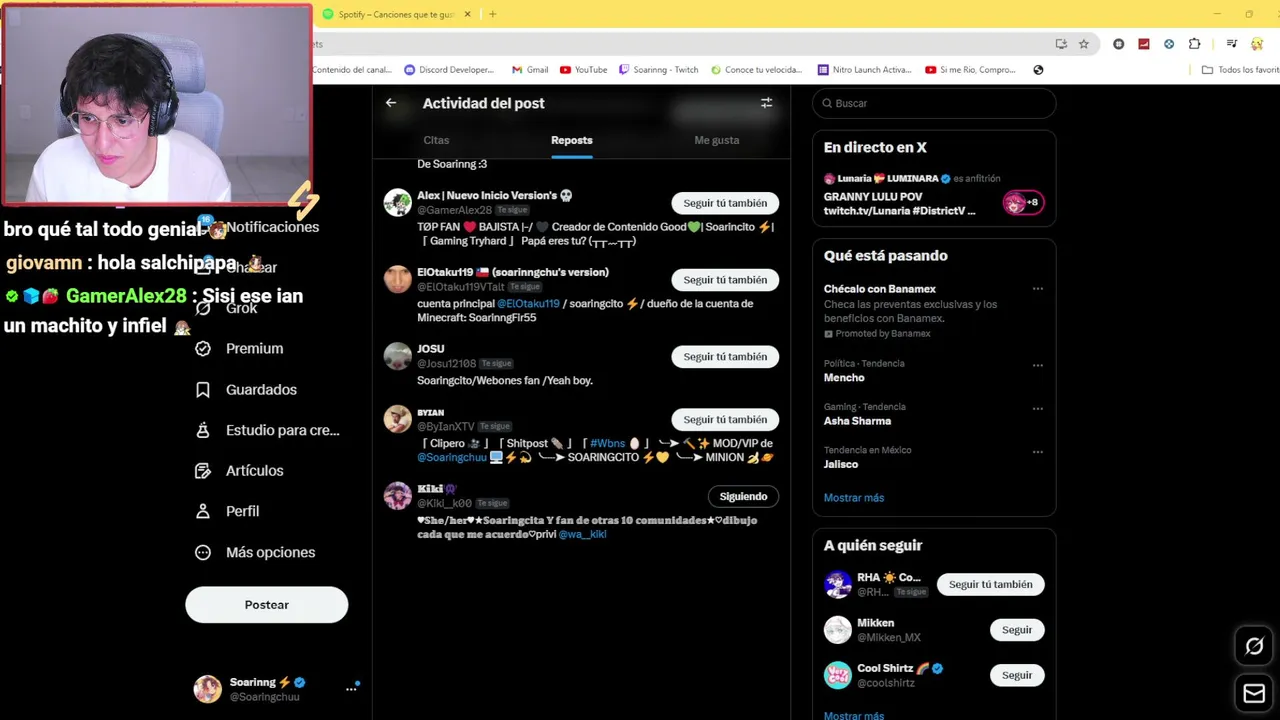Toggle Siguiendo for Kiki
1280x720 pixels.
pyautogui.click(x=743, y=497)
